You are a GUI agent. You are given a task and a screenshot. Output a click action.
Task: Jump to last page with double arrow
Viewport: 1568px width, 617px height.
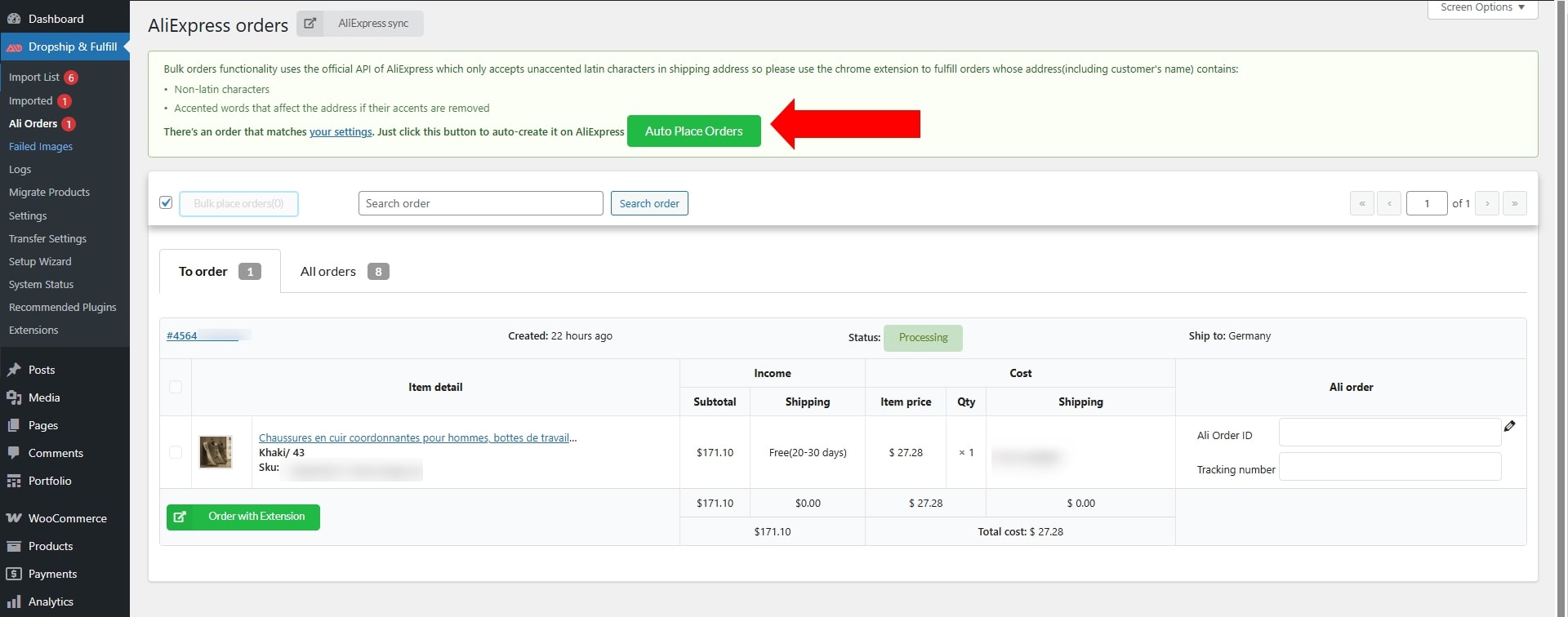(1514, 203)
